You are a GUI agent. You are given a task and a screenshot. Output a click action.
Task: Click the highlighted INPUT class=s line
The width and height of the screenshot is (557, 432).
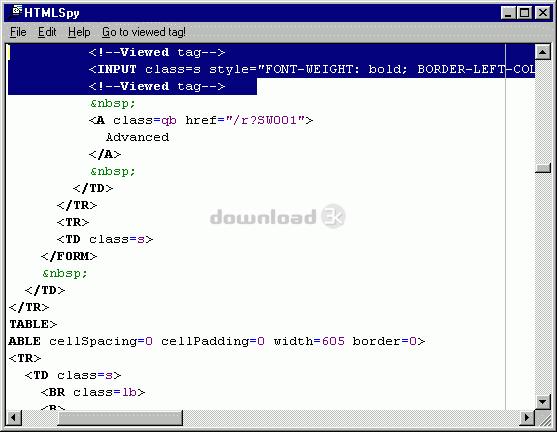pos(312,69)
